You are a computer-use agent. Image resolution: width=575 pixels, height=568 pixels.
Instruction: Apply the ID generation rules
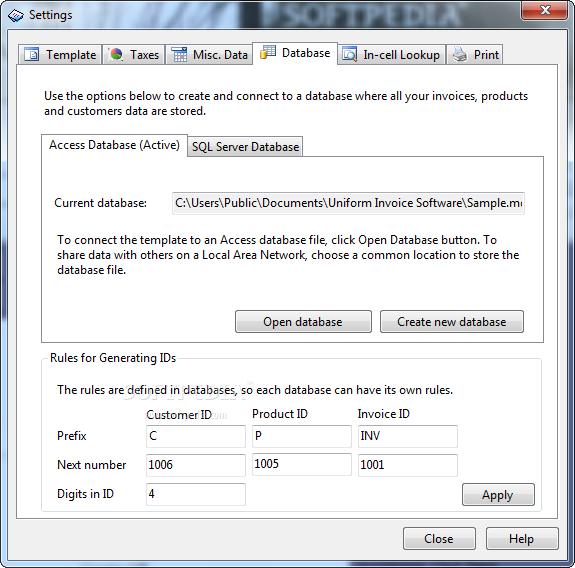(498, 495)
